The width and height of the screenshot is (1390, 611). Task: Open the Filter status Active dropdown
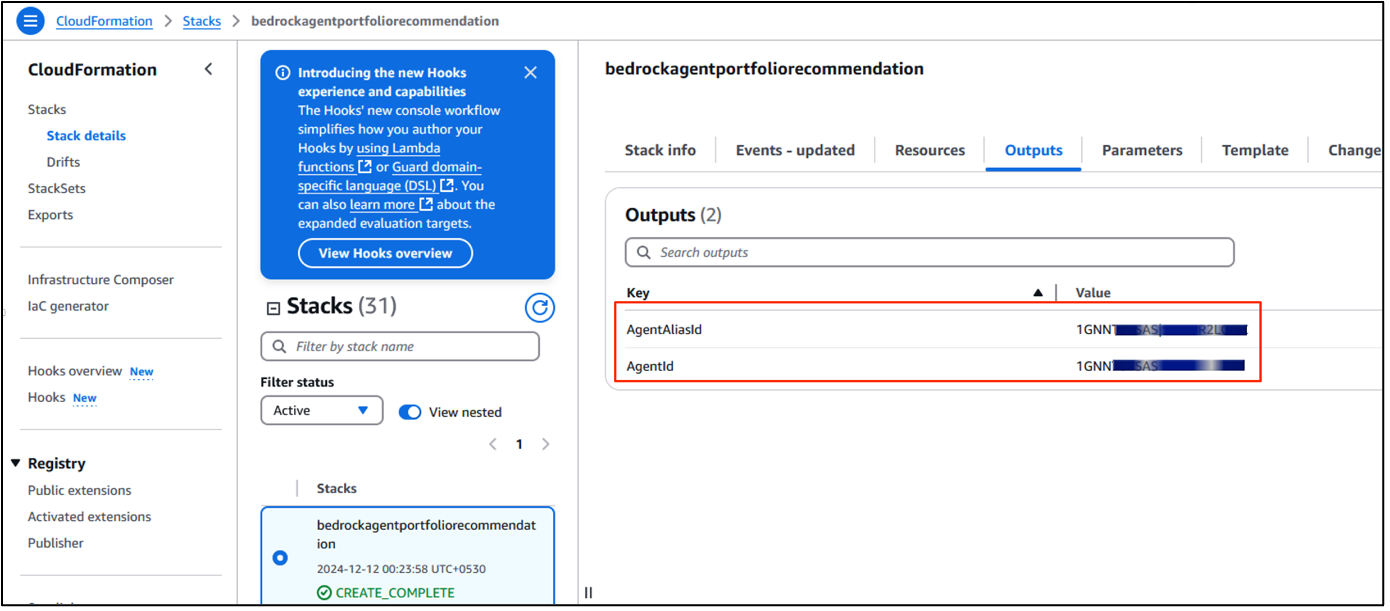click(321, 411)
